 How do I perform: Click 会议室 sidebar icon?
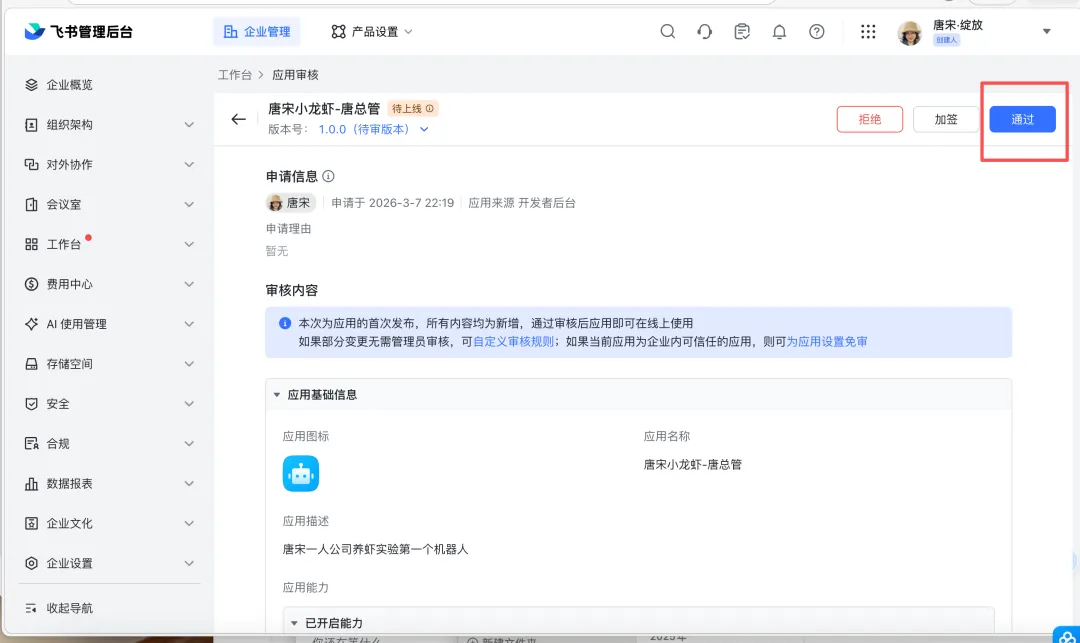point(31,204)
